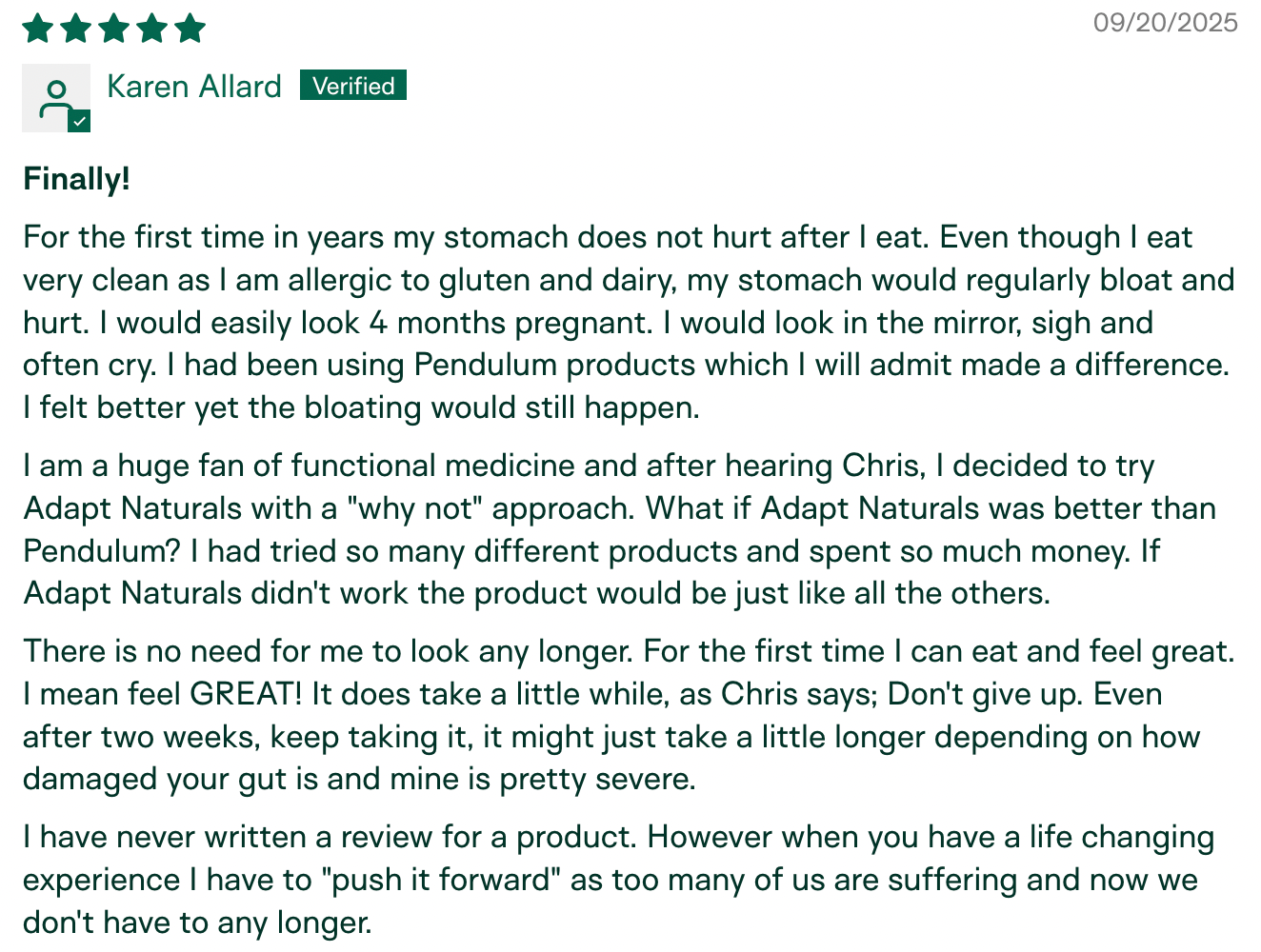
Task: Click the quoted phrase "push it forward"
Action: [441, 880]
